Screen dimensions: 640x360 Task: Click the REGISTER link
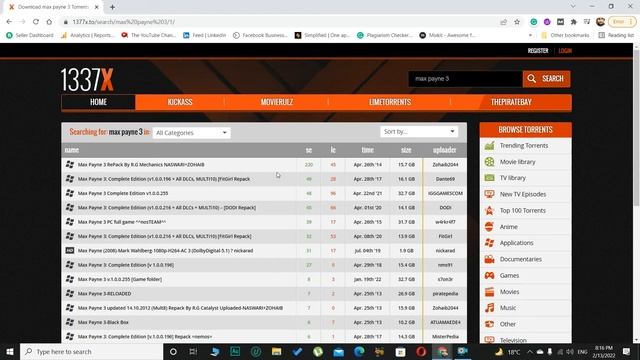click(x=538, y=51)
